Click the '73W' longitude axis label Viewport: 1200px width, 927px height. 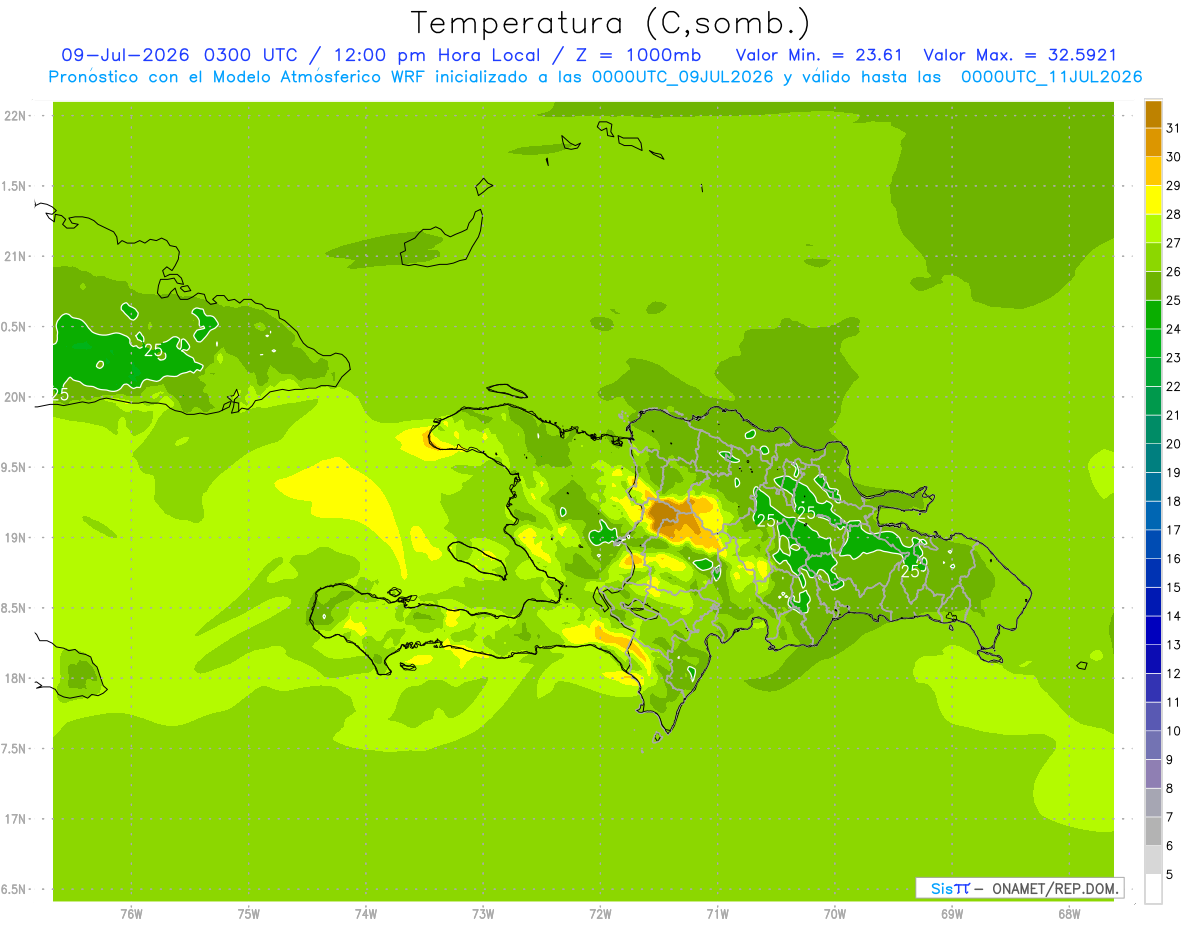tap(483, 914)
